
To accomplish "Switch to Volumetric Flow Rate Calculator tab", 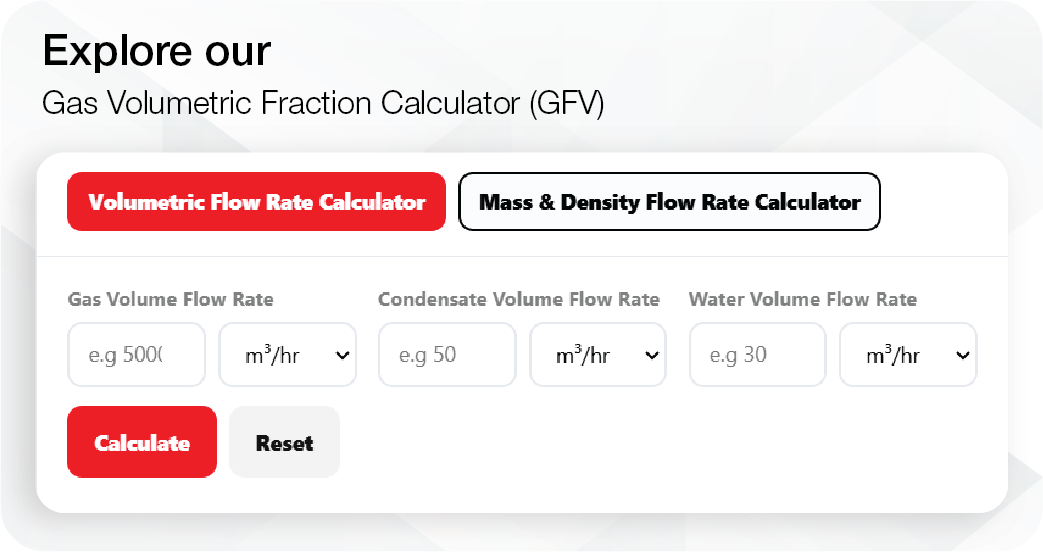I will pos(256,202).
